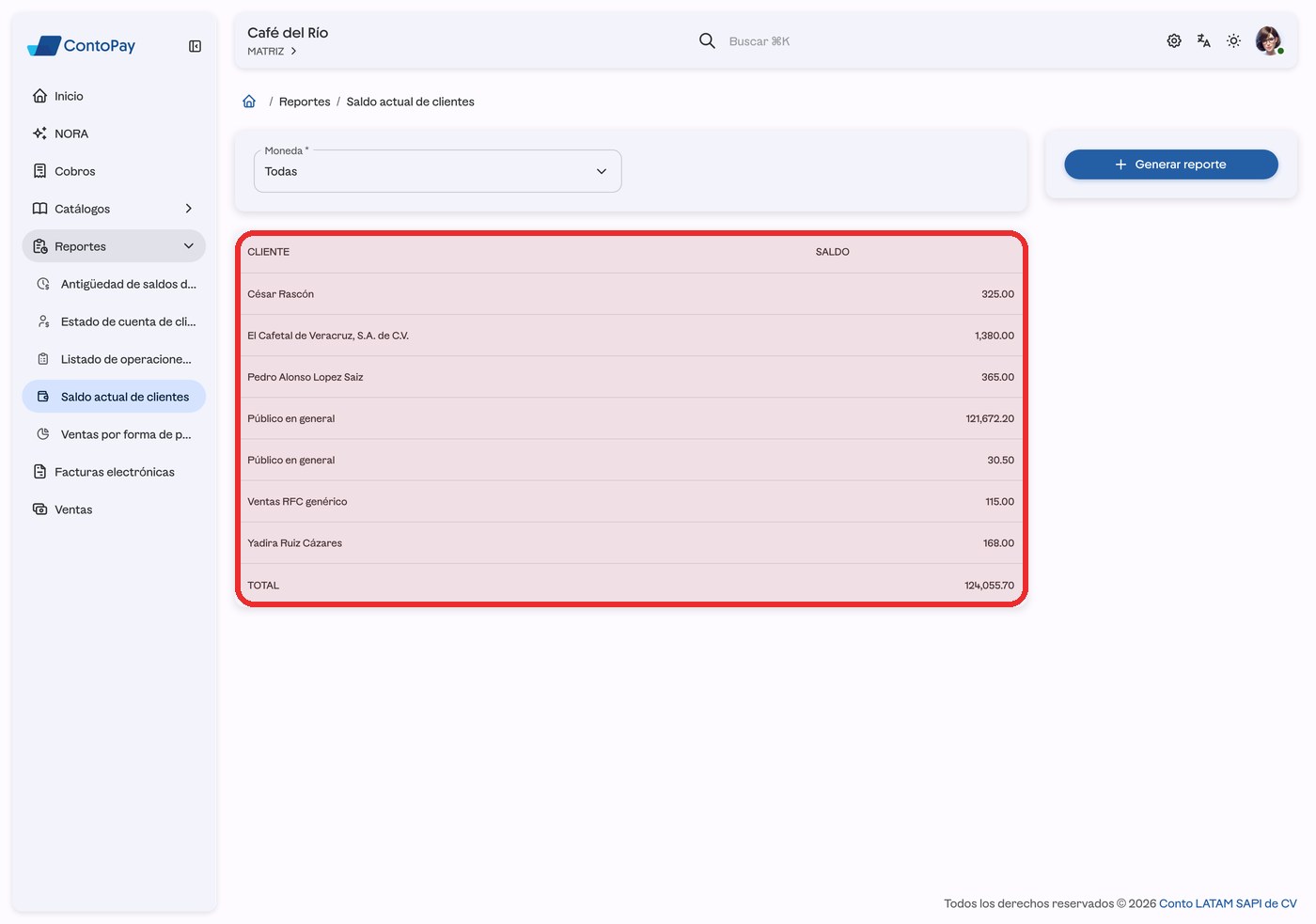This screenshot has width=1316, height=924.
Task: Open Listado de operaciones report
Action: [x=114, y=359]
